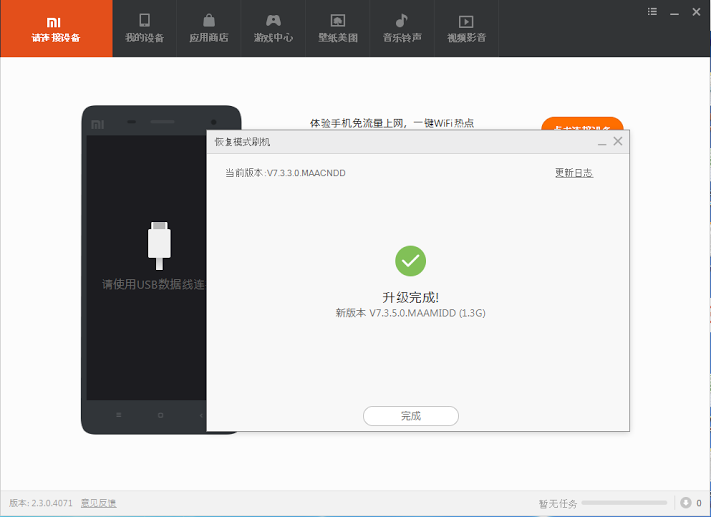Screen dimensions: 711x517
Task: Click the WiFi hotspot promo text
Action: (x=392, y=123)
